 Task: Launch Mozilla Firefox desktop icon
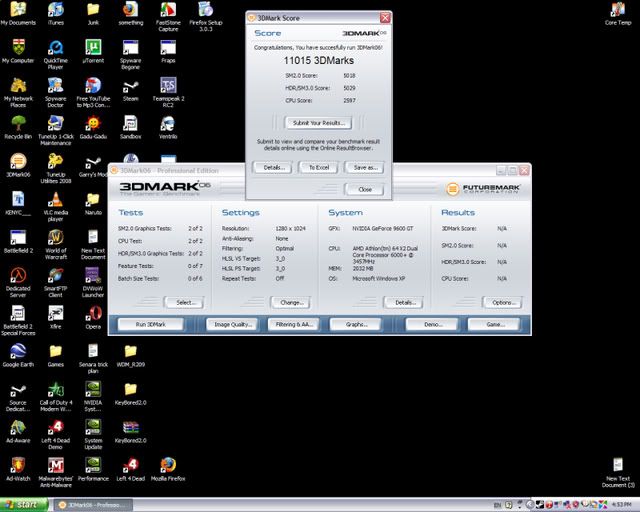[168, 469]
